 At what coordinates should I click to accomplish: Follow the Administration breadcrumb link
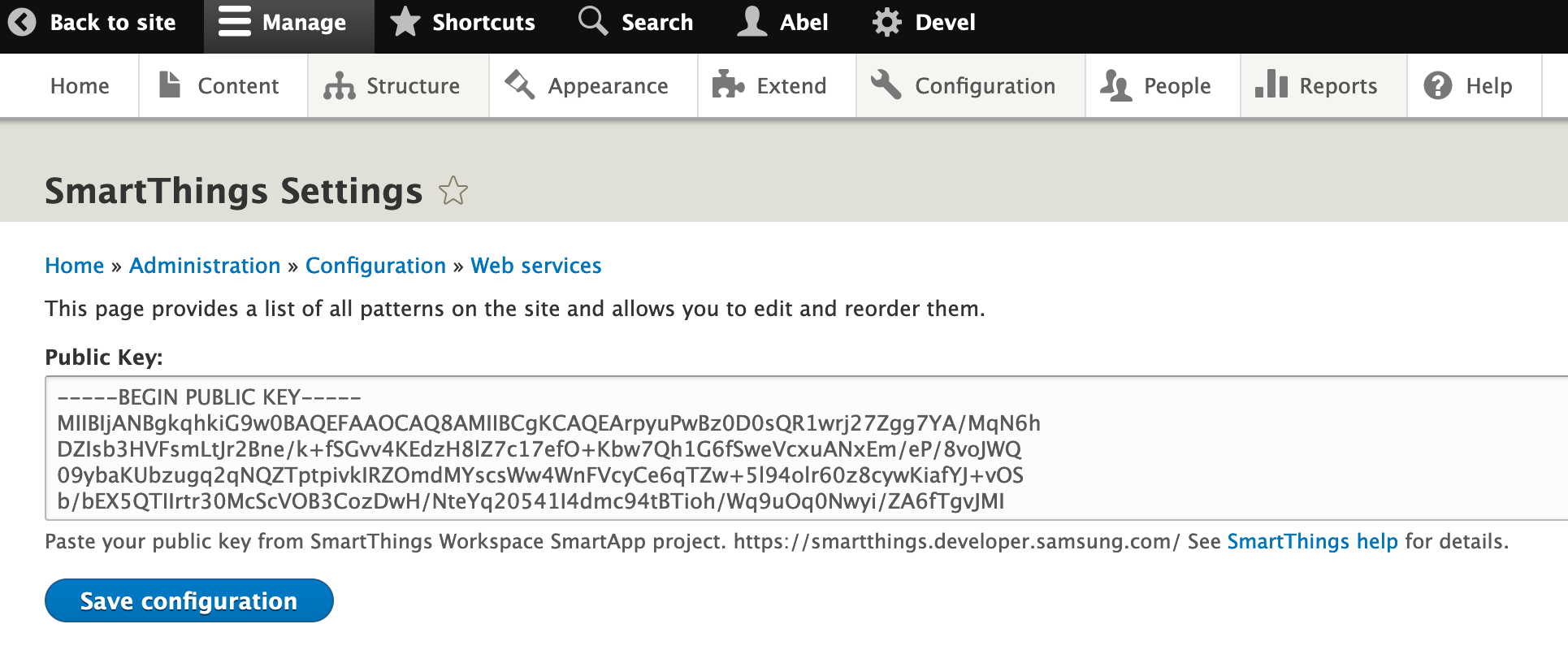[x=205, y=266]
